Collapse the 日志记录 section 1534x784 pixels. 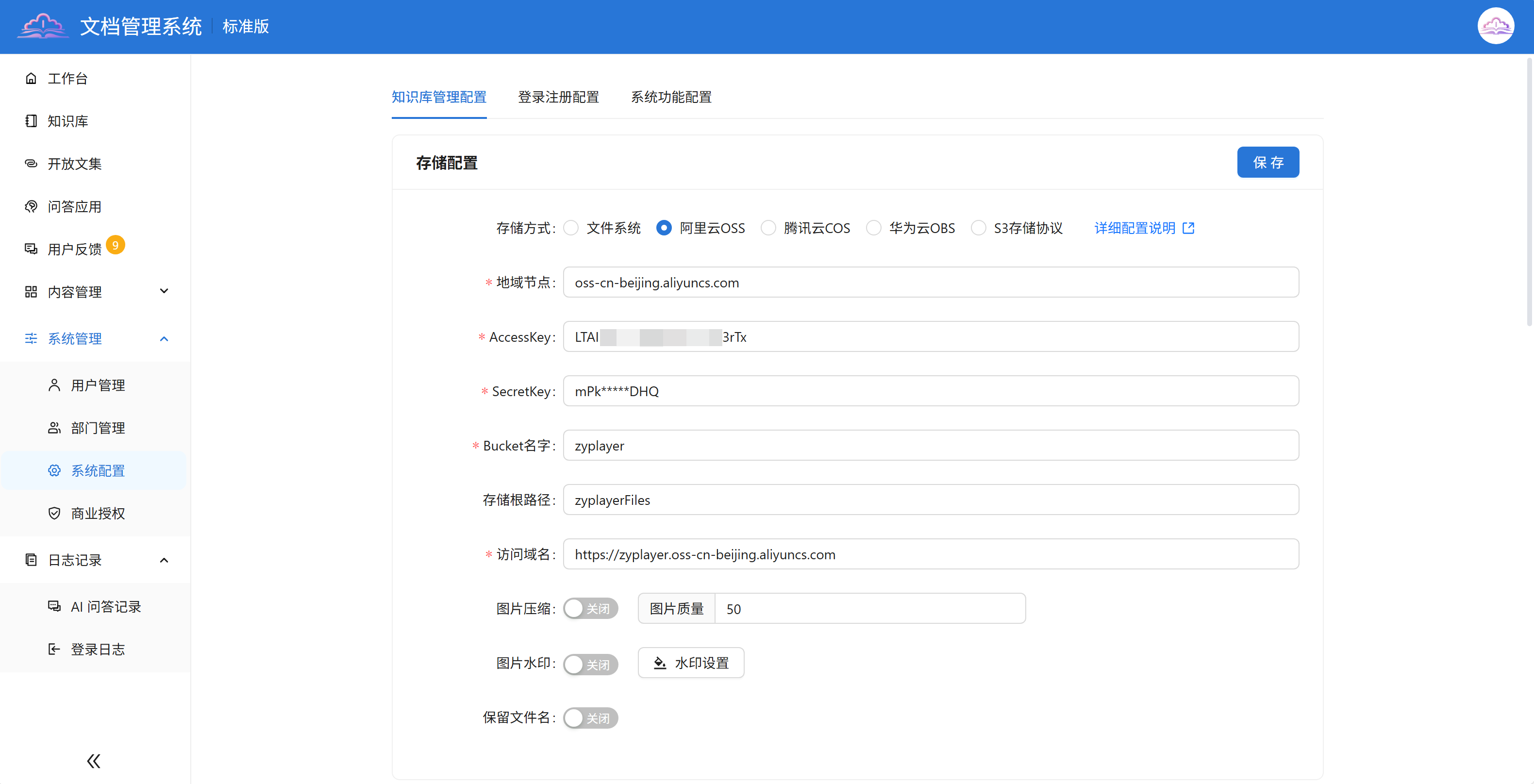coord(165,560)
